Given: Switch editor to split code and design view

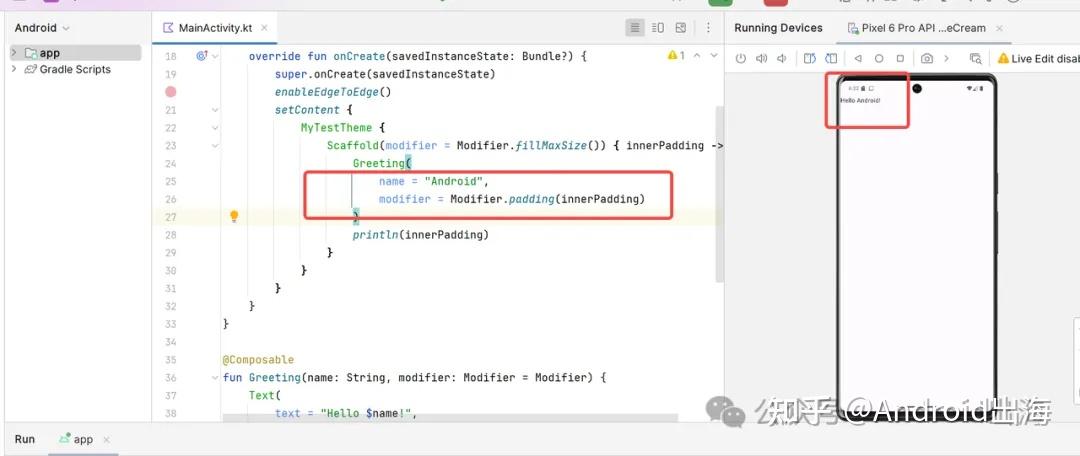Looking at the screenshot, I should point(657,28).
